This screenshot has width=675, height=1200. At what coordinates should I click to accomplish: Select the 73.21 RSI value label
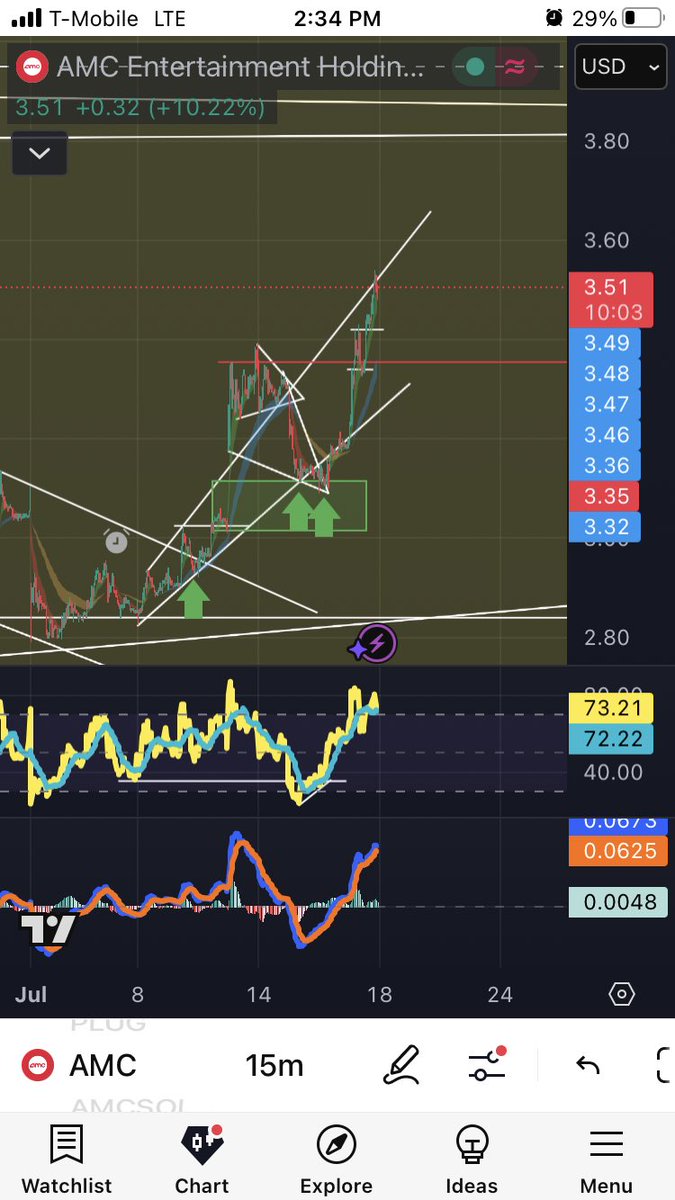pos(610,709)
